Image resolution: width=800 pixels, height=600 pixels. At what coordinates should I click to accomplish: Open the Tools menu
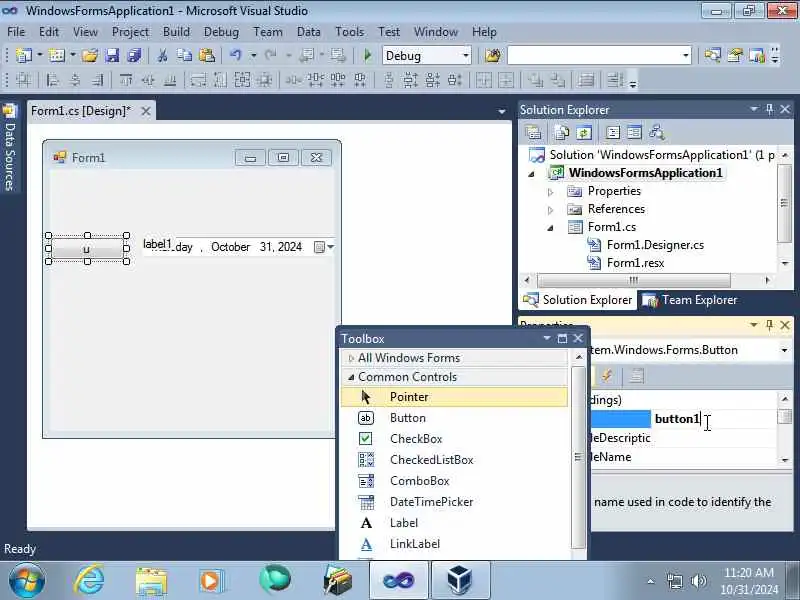coord(349,32)
